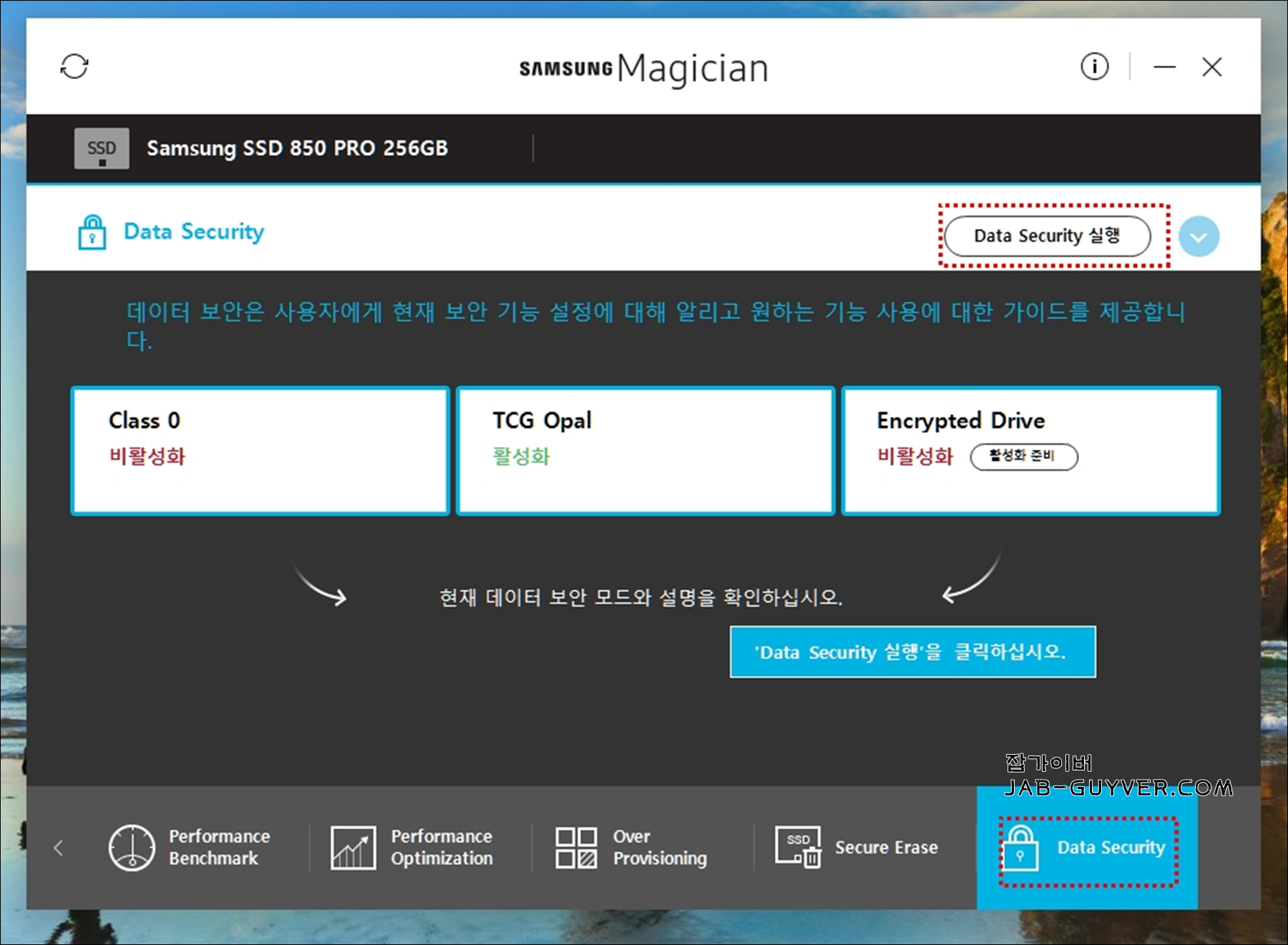Click the Data Security padlock icon in bottom bar
1288x945 pixels.
[1020, 848]
